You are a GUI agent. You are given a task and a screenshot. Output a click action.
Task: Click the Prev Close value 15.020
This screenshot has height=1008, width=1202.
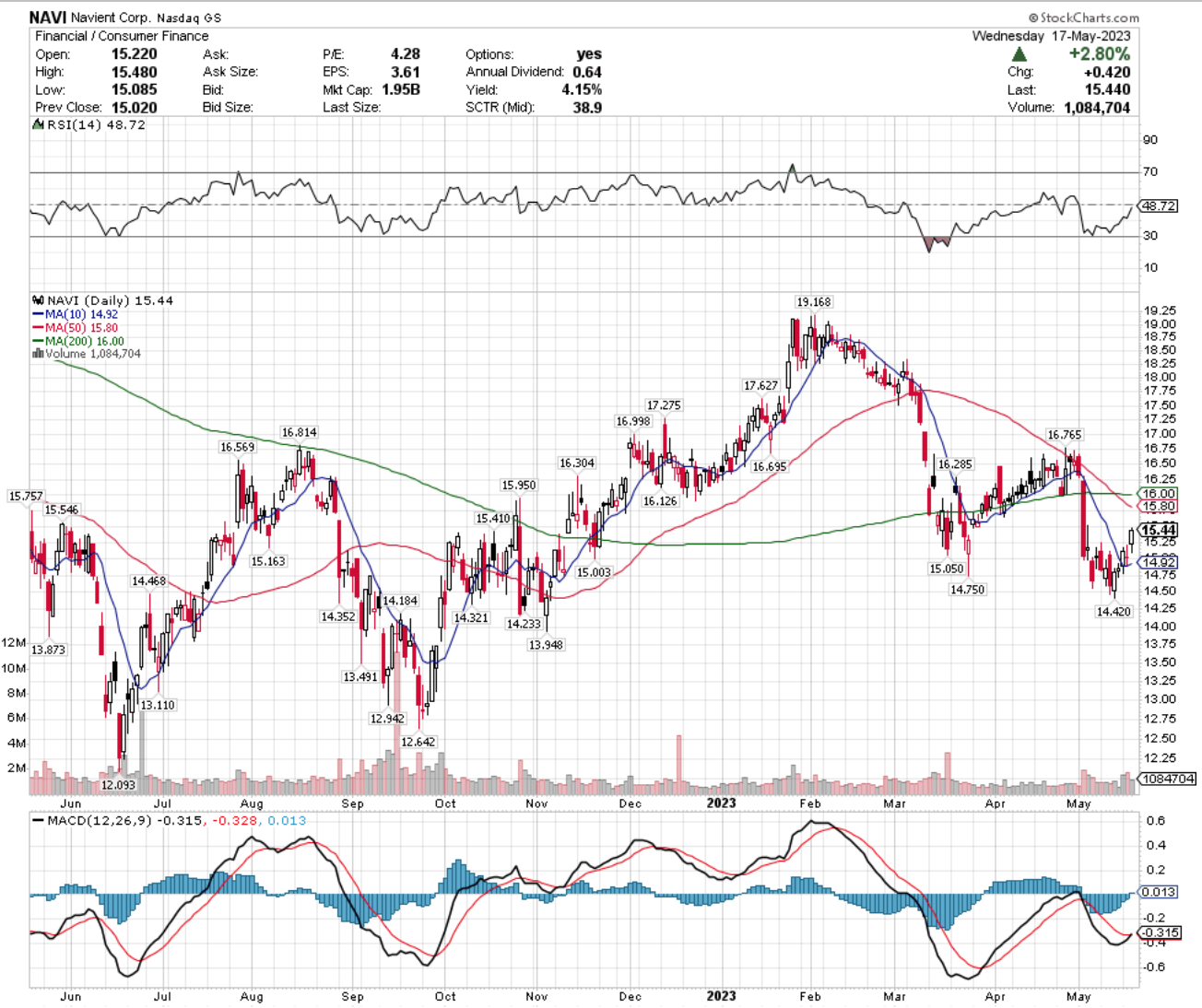(x=135, y=107)
